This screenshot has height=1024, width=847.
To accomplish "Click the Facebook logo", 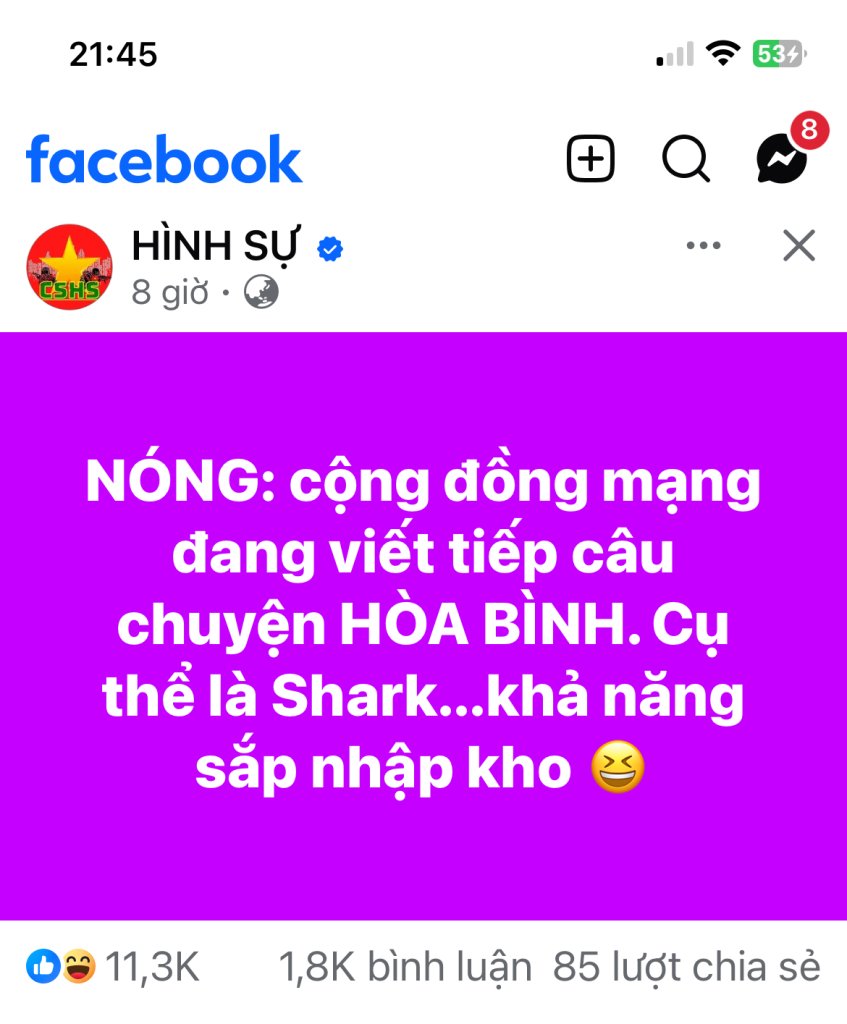I will click(163, 159).
